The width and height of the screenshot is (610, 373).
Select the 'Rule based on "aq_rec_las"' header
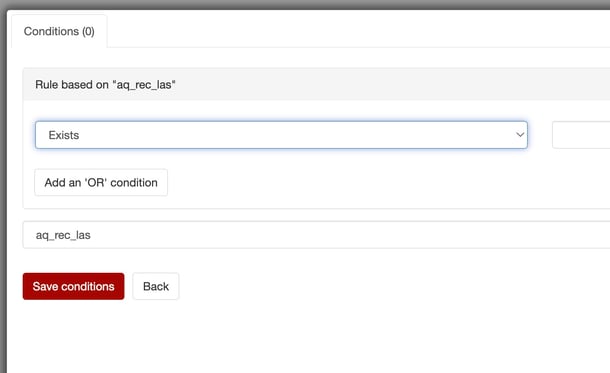click(316, 84)
